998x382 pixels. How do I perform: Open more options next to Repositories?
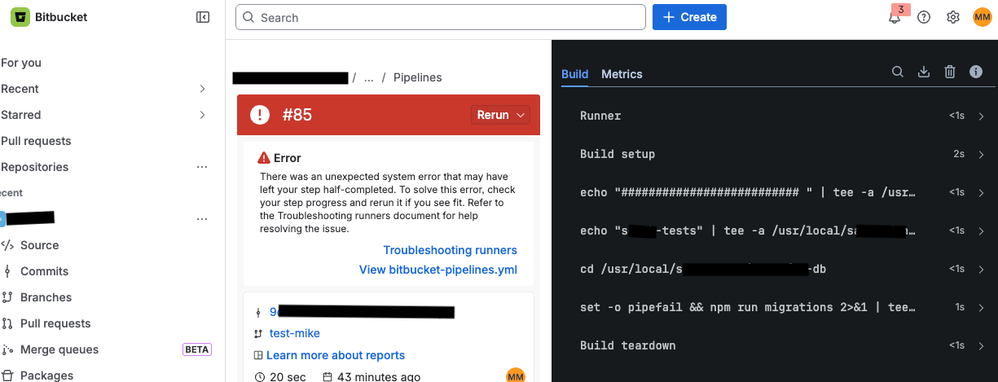[x=202, y=167]
